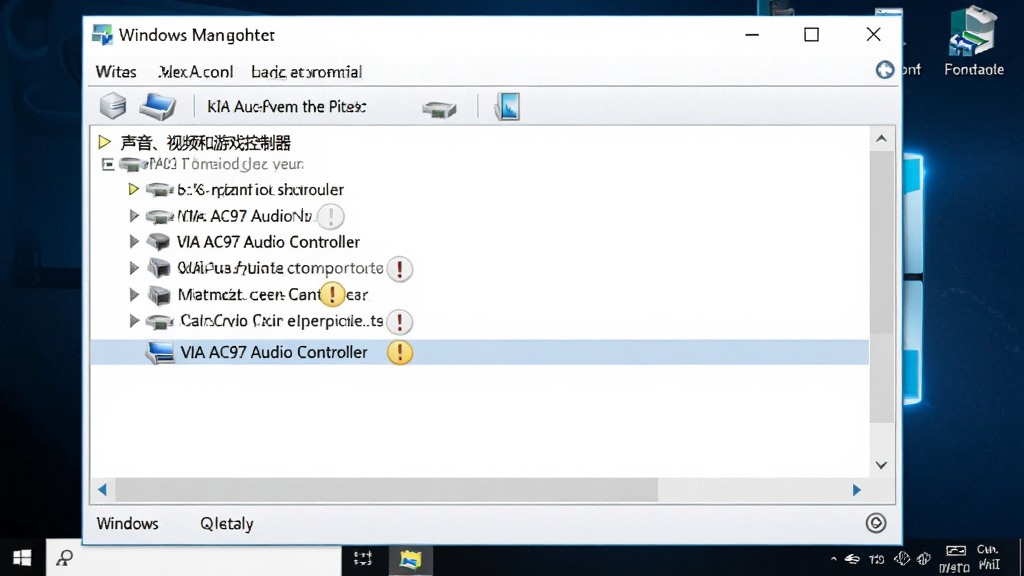
Task: Click the kIA Auc-fvem the Pites toolbar text
Action: (x=287, y=106)
